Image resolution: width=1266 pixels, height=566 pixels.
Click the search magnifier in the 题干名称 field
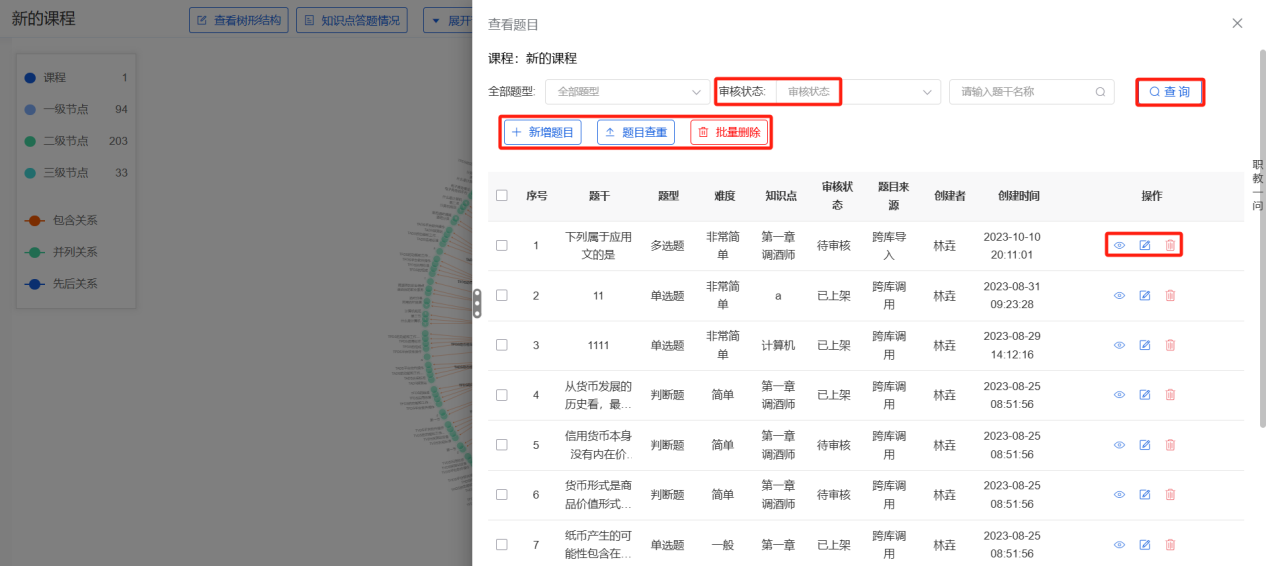(1100, 92)
